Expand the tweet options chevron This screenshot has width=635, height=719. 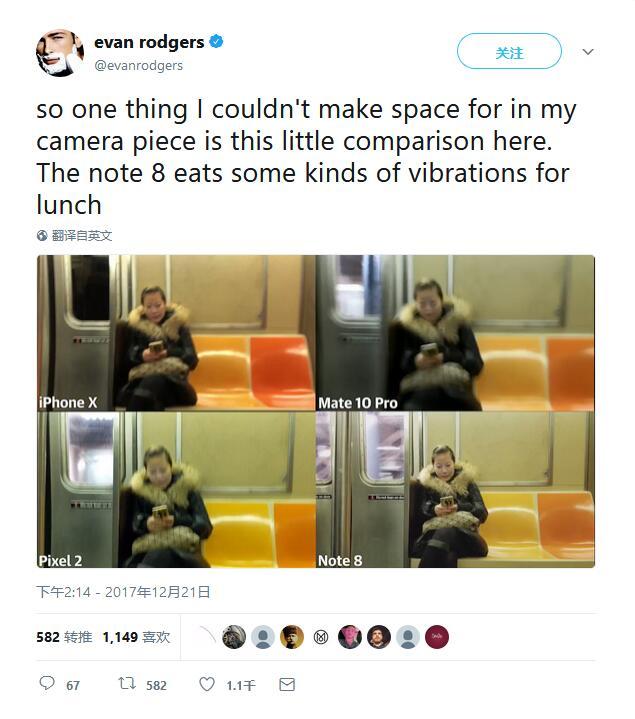pos(588,52)
